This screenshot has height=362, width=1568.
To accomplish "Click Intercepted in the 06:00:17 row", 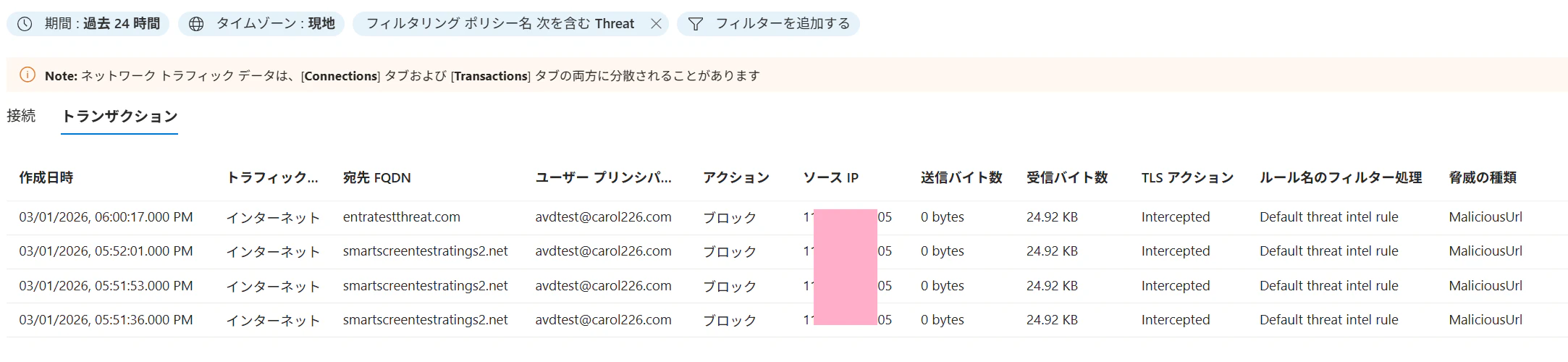I will click(x=1176, y=217).
